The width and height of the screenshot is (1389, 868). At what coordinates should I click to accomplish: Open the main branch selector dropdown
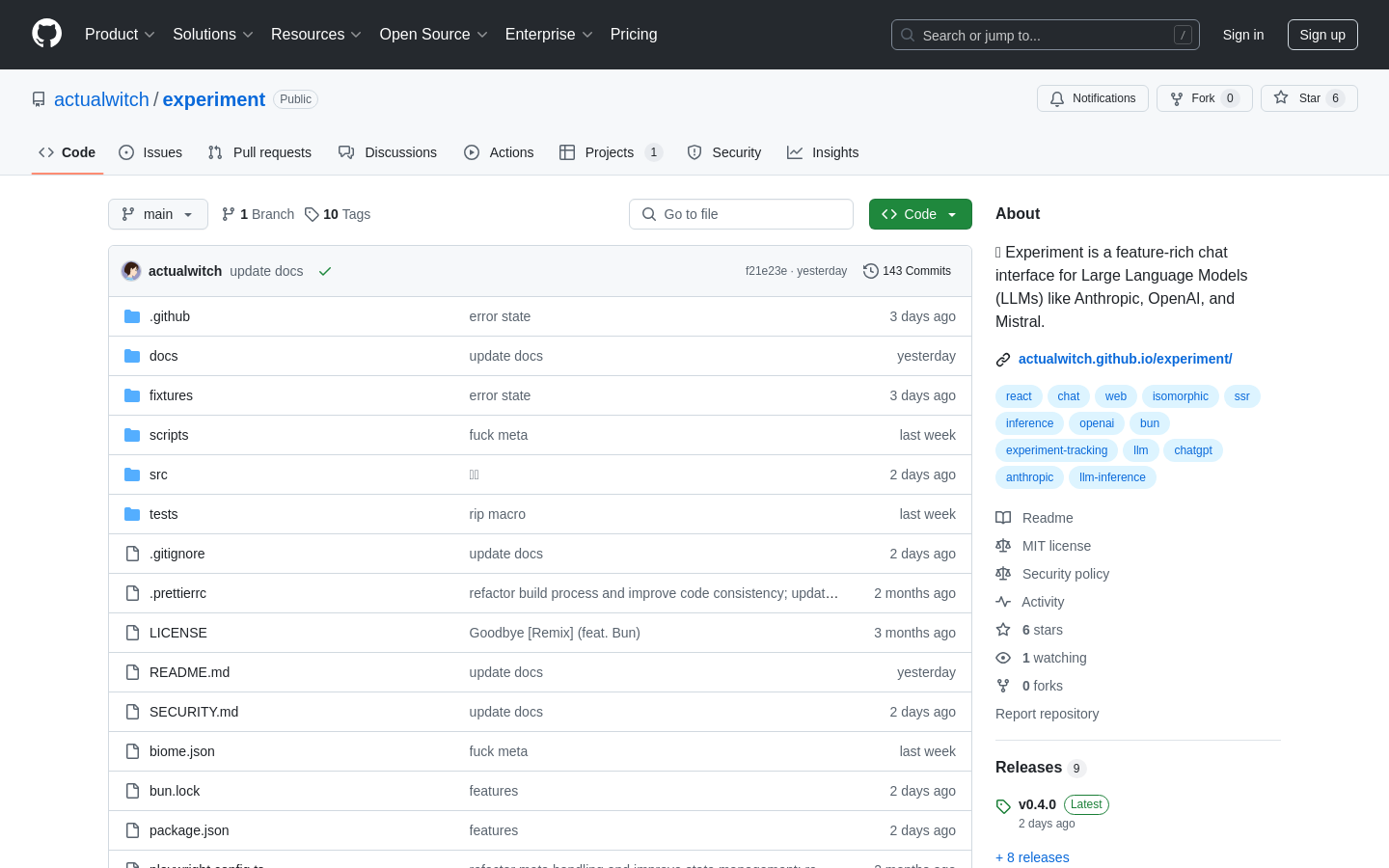158,214
